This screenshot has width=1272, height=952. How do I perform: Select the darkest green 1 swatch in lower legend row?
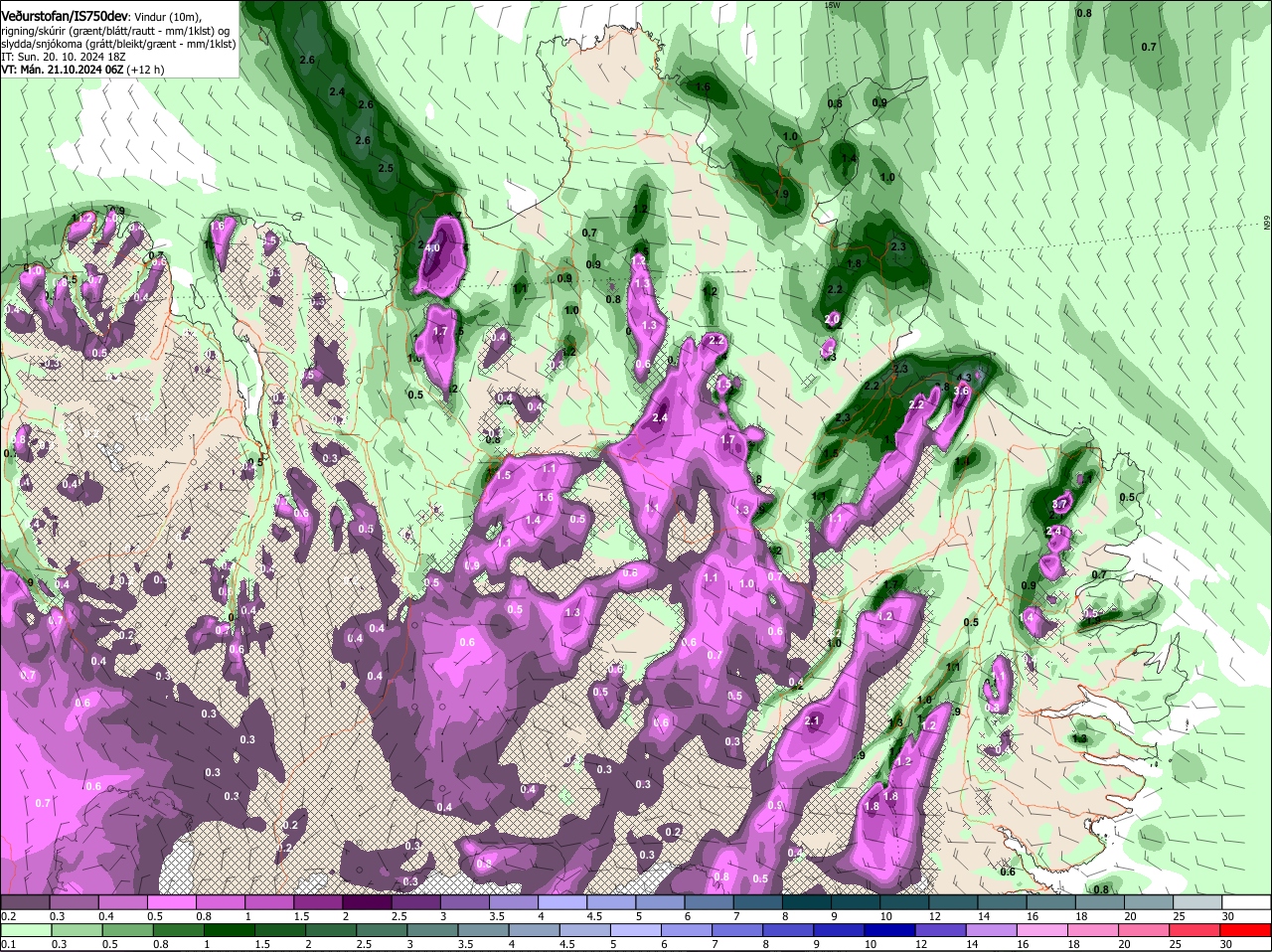pyautogui.click(x=231, y=929)
